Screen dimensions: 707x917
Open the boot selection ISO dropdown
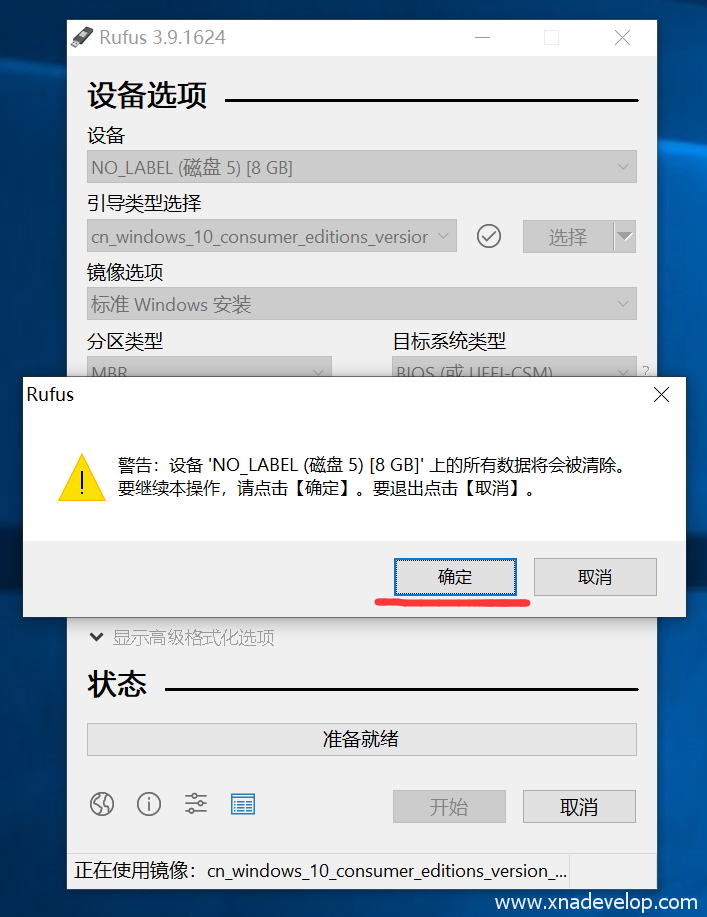click(x=271, y=236)
